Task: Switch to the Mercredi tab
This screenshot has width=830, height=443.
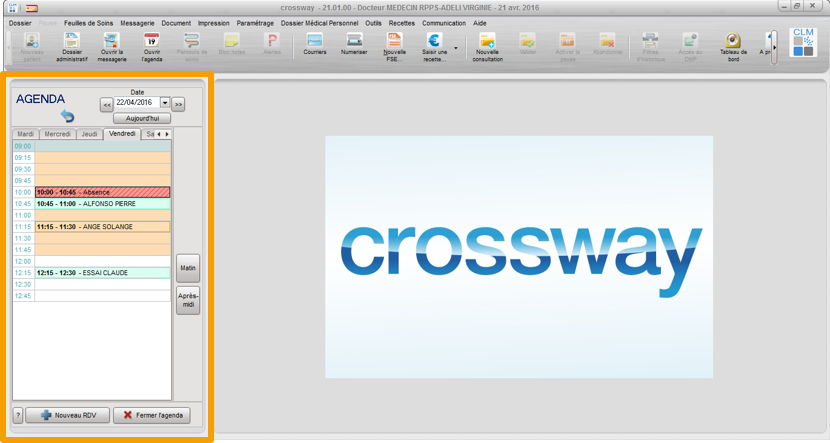Action: 58,134
